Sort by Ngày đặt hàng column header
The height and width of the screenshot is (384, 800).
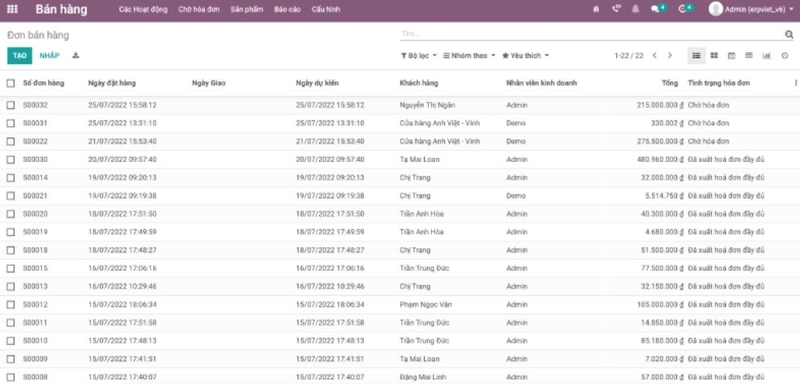point(112,83)
